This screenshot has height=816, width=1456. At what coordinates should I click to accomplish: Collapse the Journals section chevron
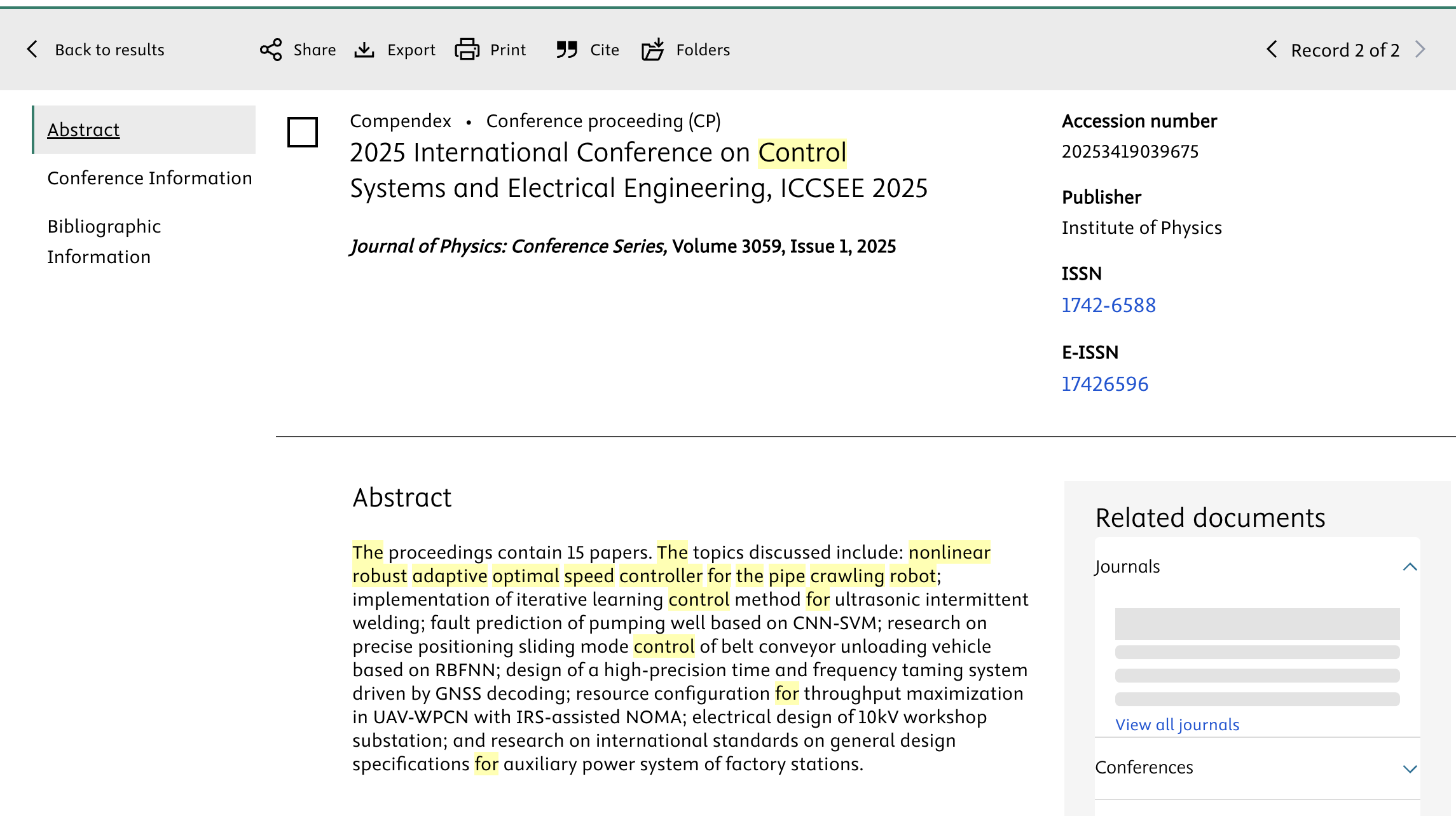click(x=1410, y=567)
